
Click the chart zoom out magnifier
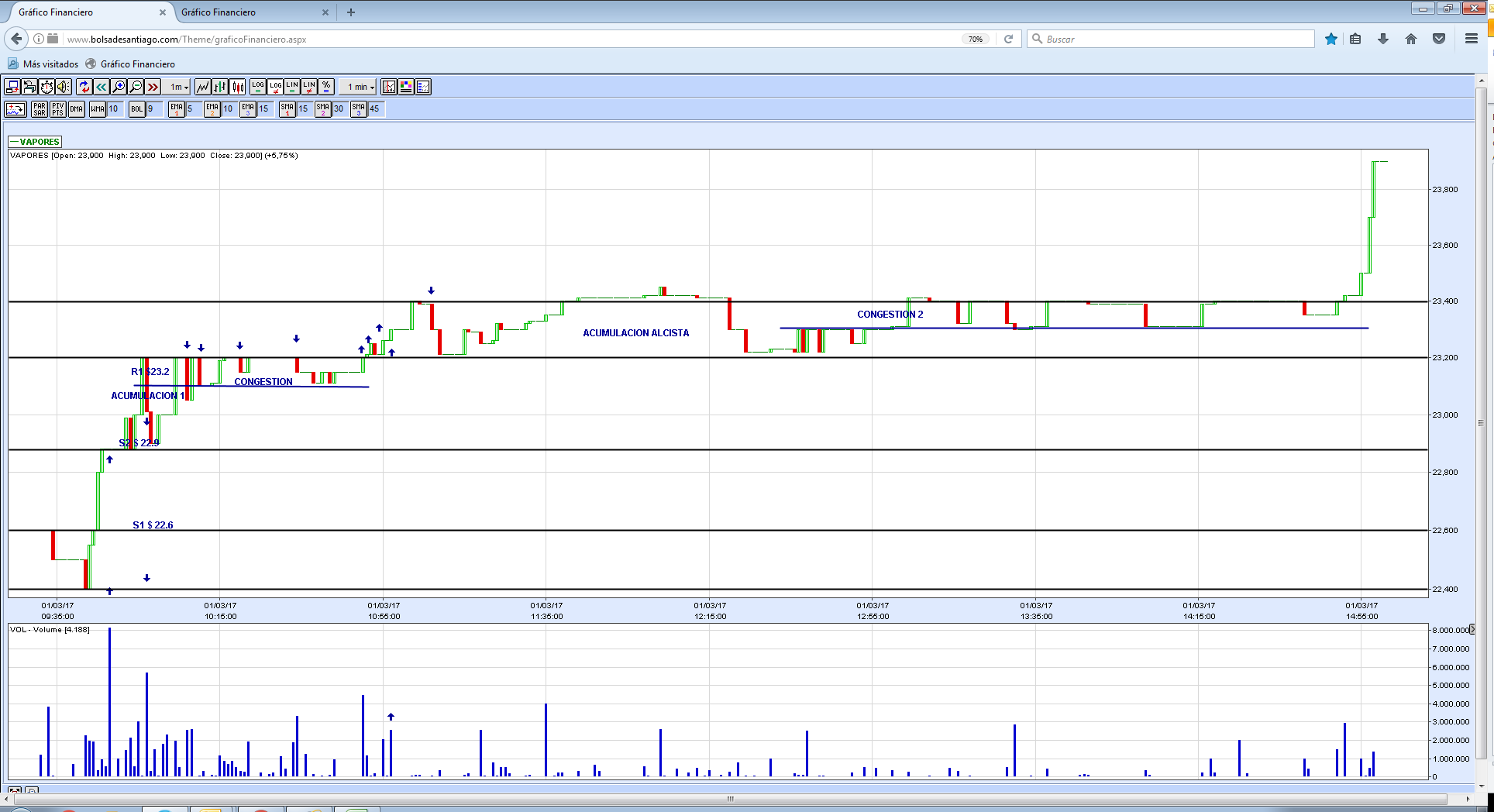coord(136,87)
